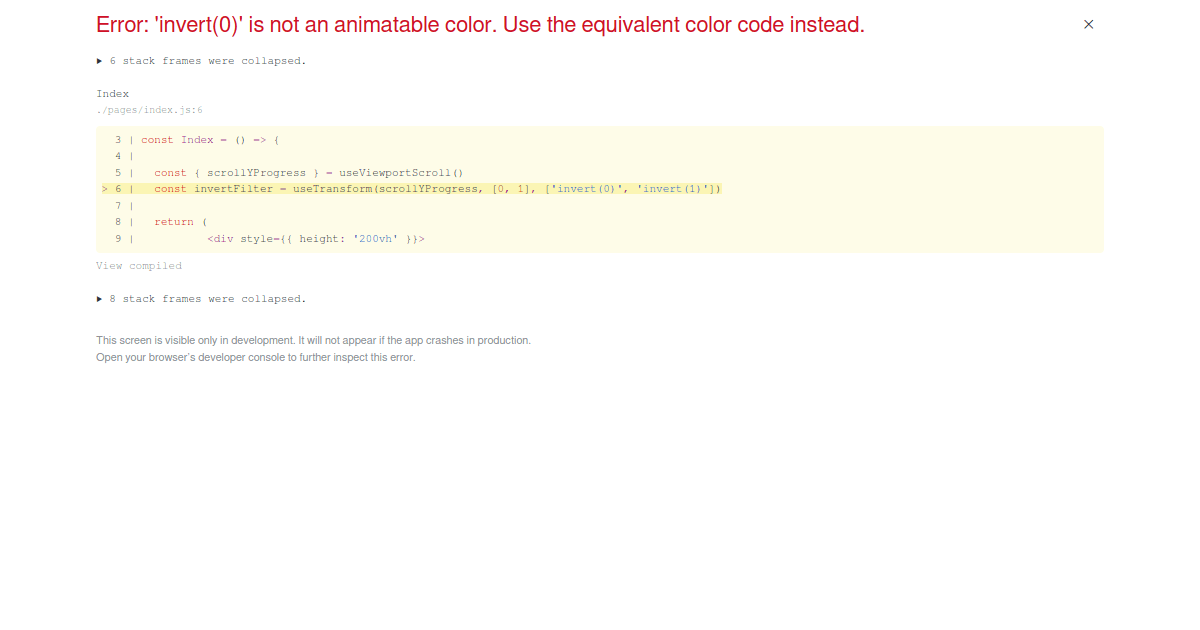Select the 'Index' frame heading
Image resolution: width=1200 pixels, height=630 pixels.
pyautogui.click(x=113, y=93)
